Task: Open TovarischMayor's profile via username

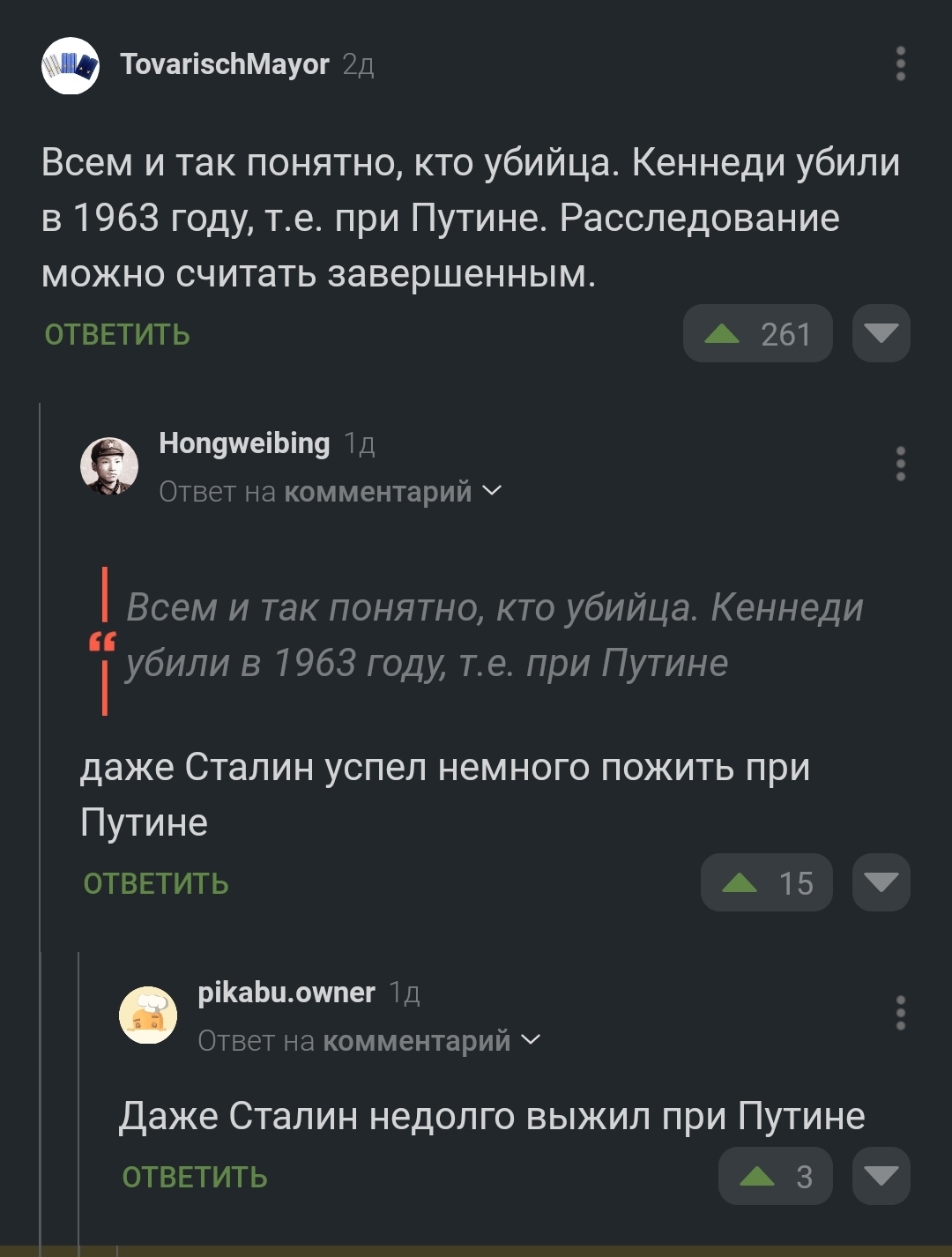Action: tap(225, 64)
